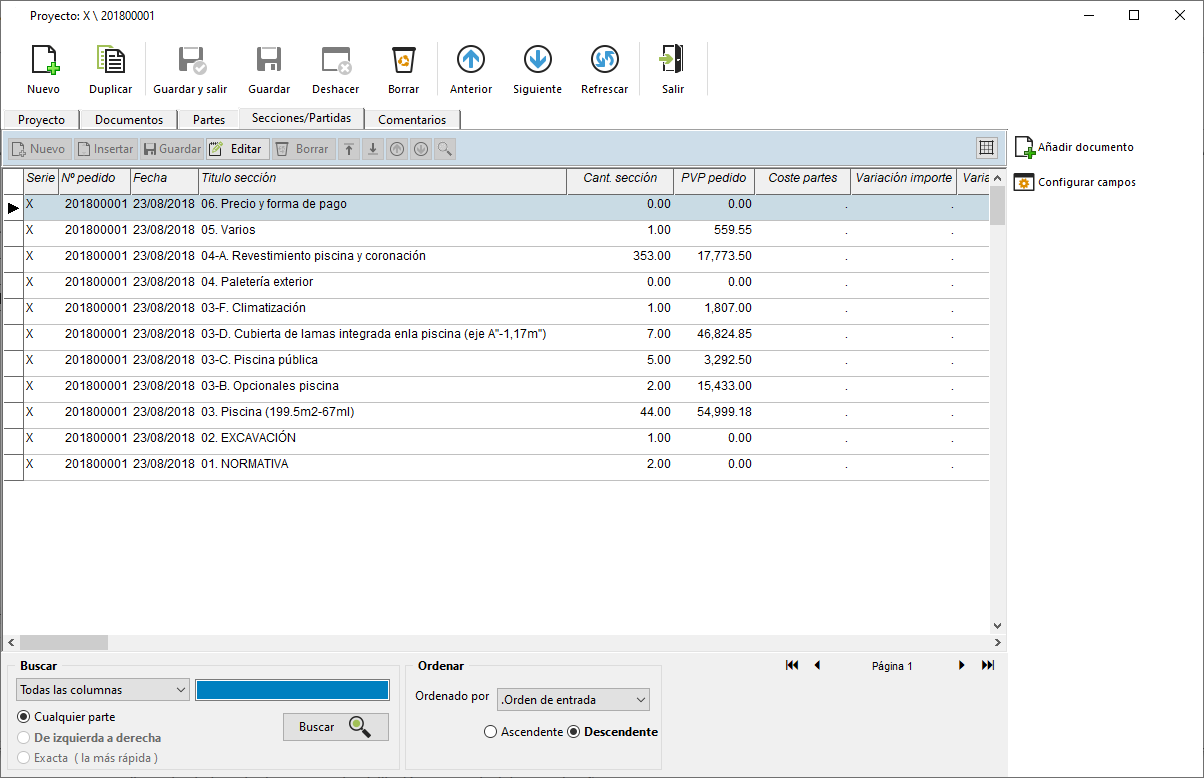Select De izquierda a derecha option
The height and width of the screenshot is (778, 1204).
[89, 738]
